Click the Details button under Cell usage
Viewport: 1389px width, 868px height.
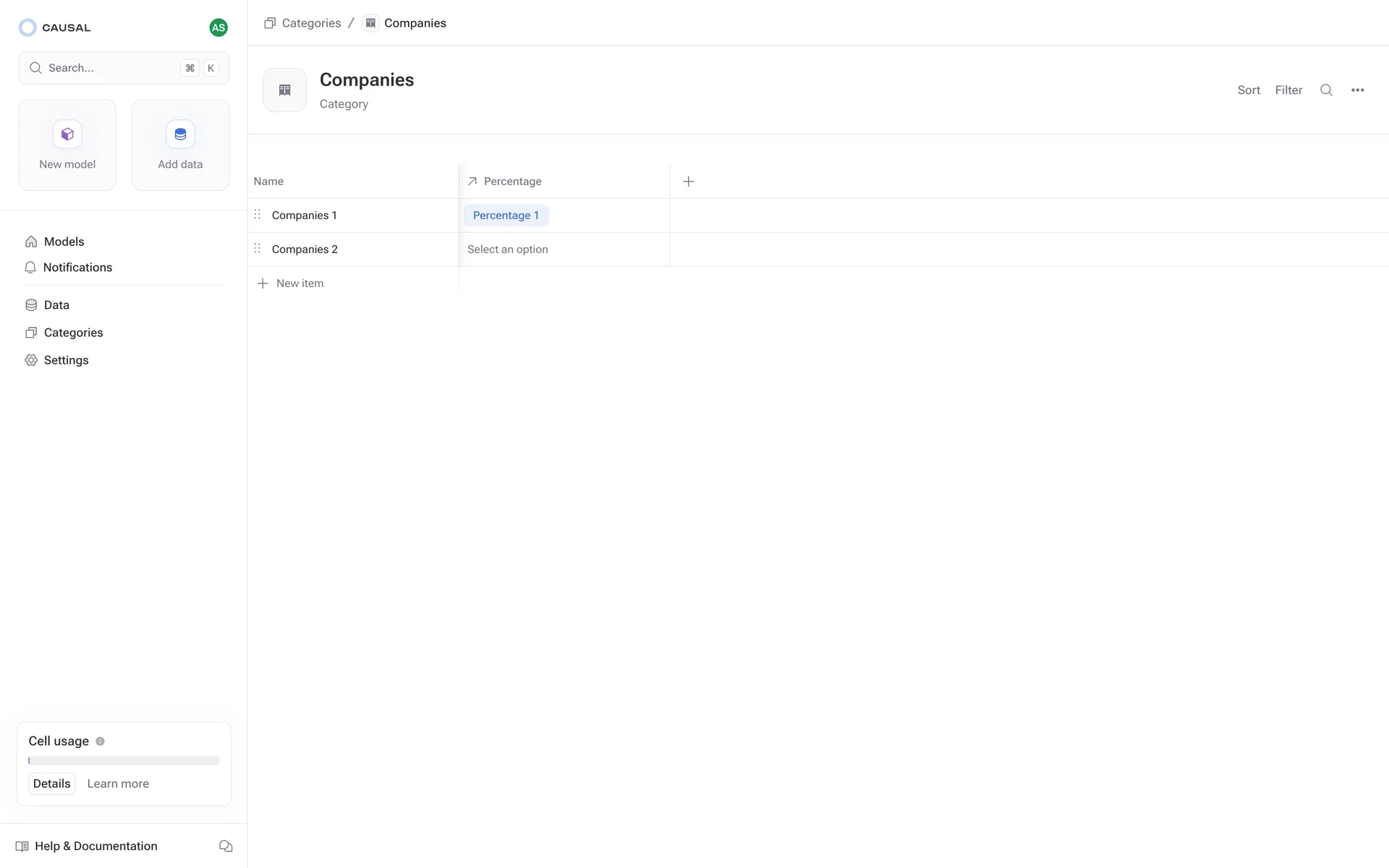[x=51, y=784]
